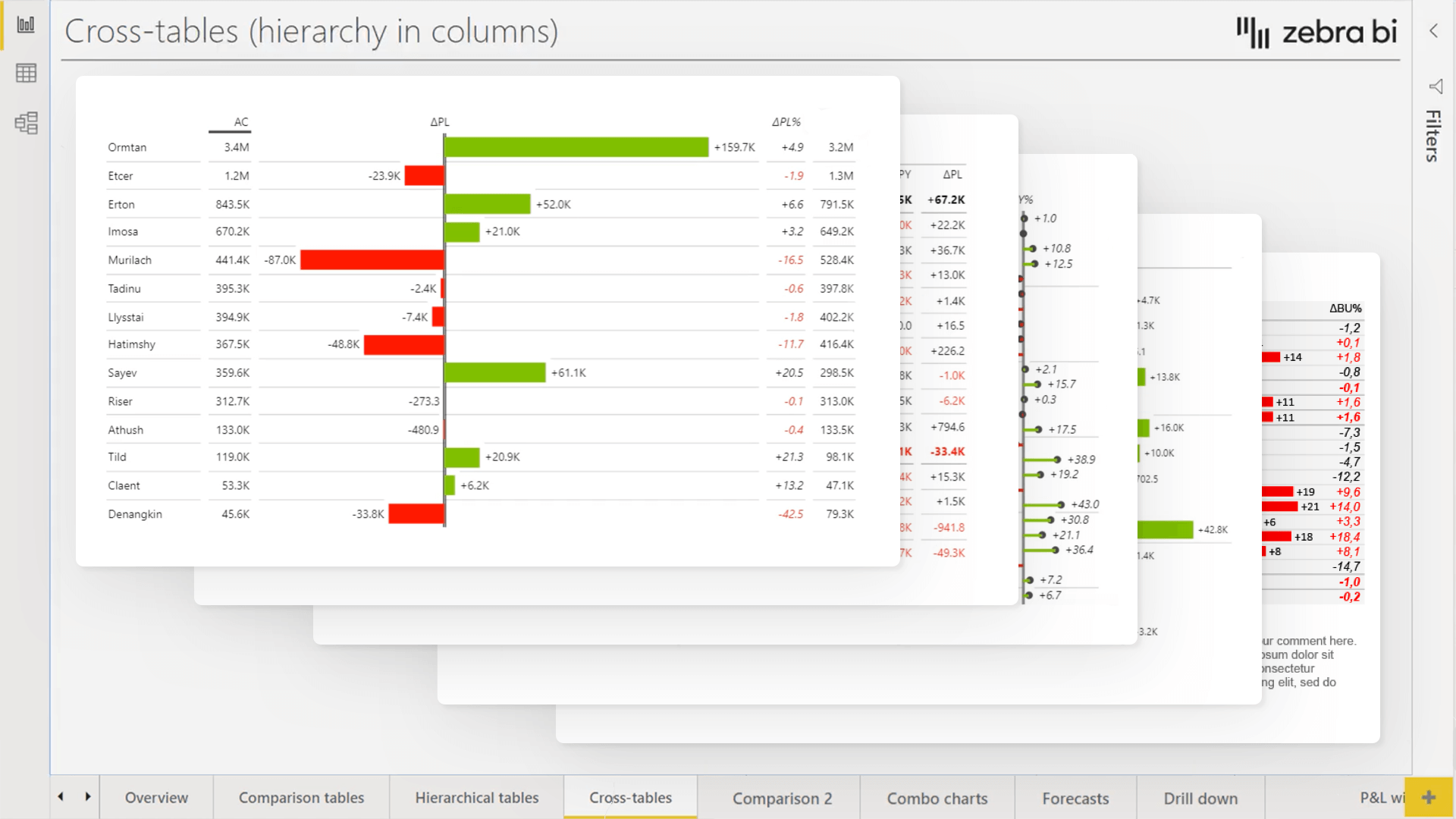Add a new report page with yellow plus
Viewport: 1456px width, 819px height.
click(x=1429, y=798)
